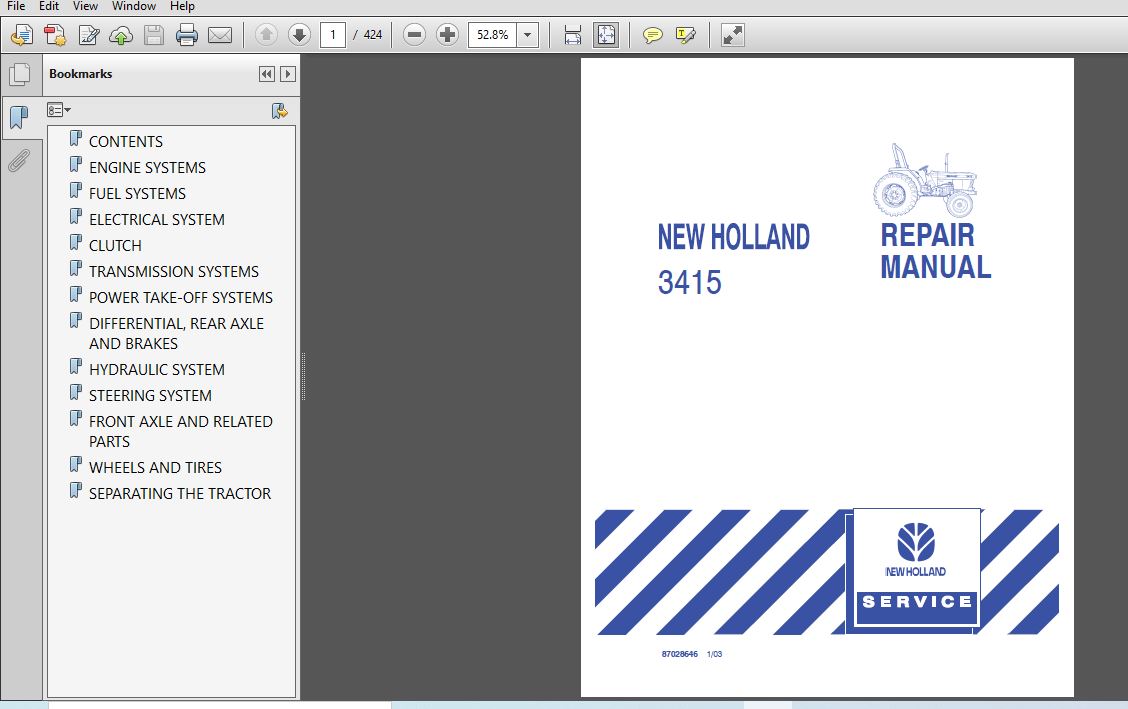The width and height of the screenshot is (1128, 709).
Task: Go to the next page with the down arrow
Action: coord(299,35)
